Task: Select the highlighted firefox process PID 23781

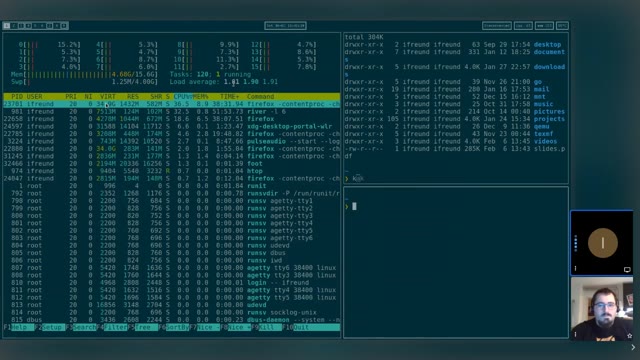Action: point(171,104)
